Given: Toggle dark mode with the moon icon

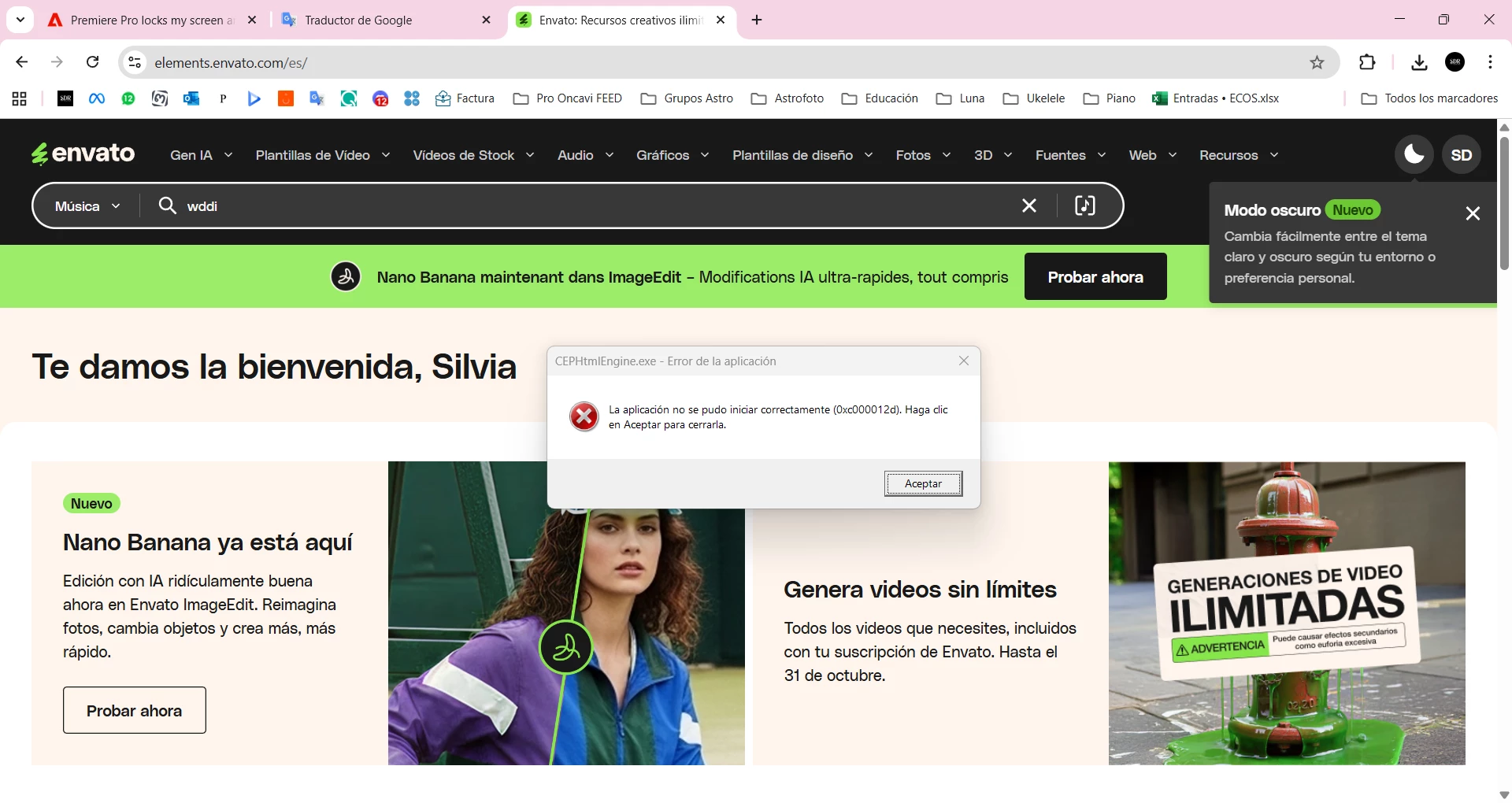Looking at the screenshot, I should (1414, 154).
